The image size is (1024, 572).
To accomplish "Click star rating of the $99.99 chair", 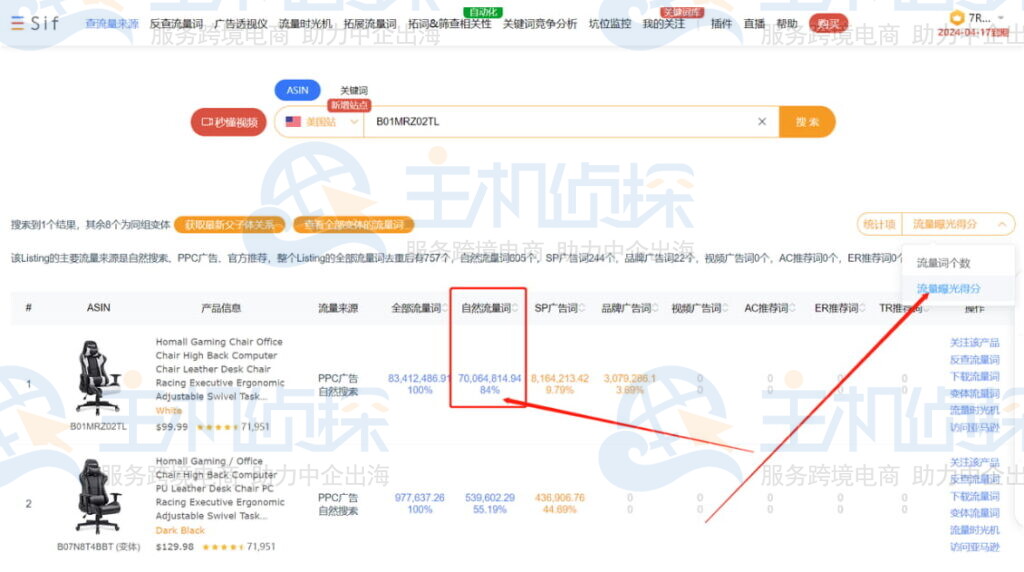I will [217, 427].
